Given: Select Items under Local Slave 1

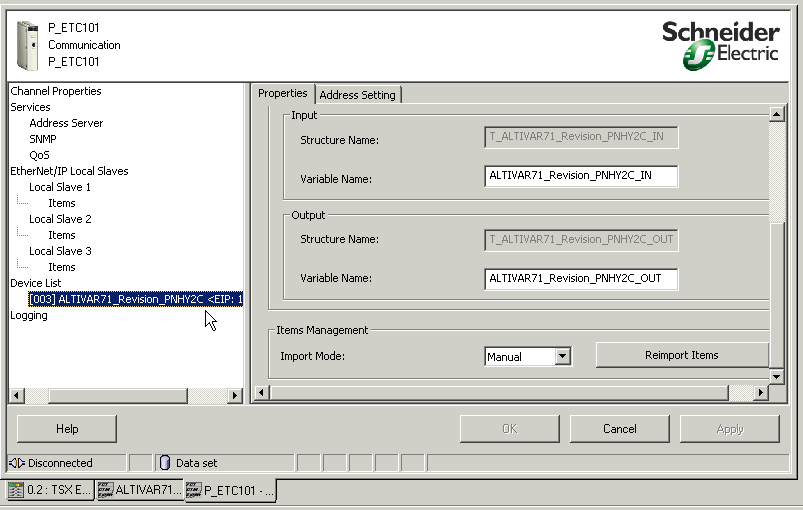Looking at the screenshot, I should (61, 203).
